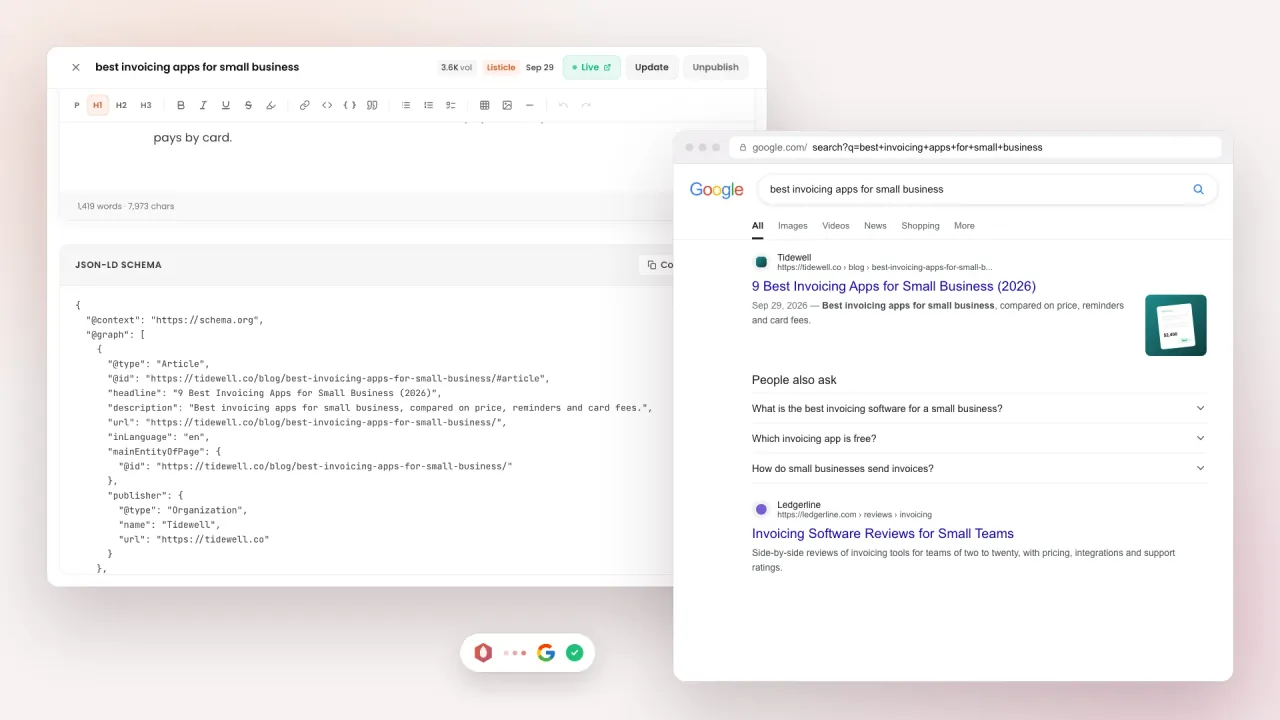Click the Tidewell result thumbnail image
1280x720 pixels.
pyautogui.click(x=1176, y=325)
